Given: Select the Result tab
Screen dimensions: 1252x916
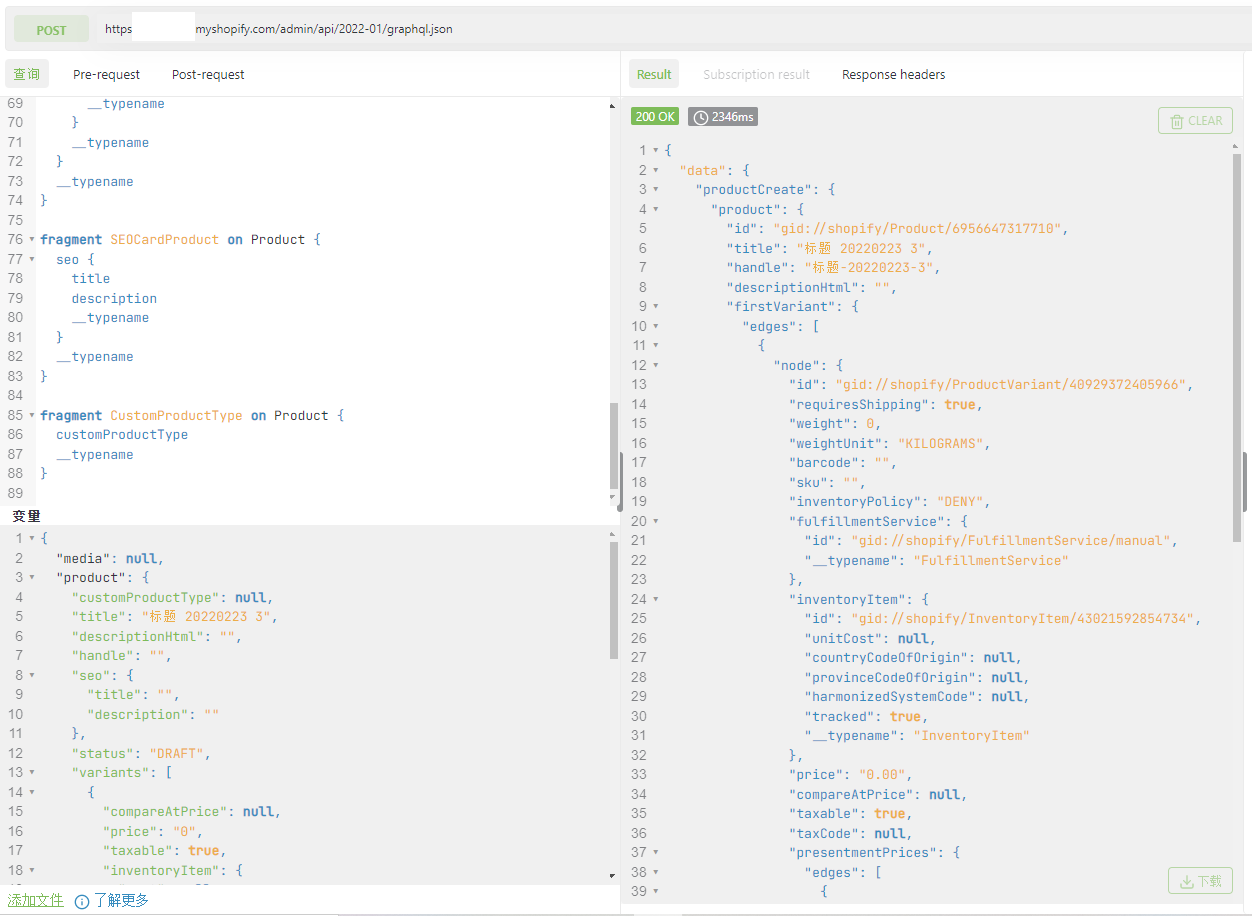Looking at the screenshot, I should [654, 75].
